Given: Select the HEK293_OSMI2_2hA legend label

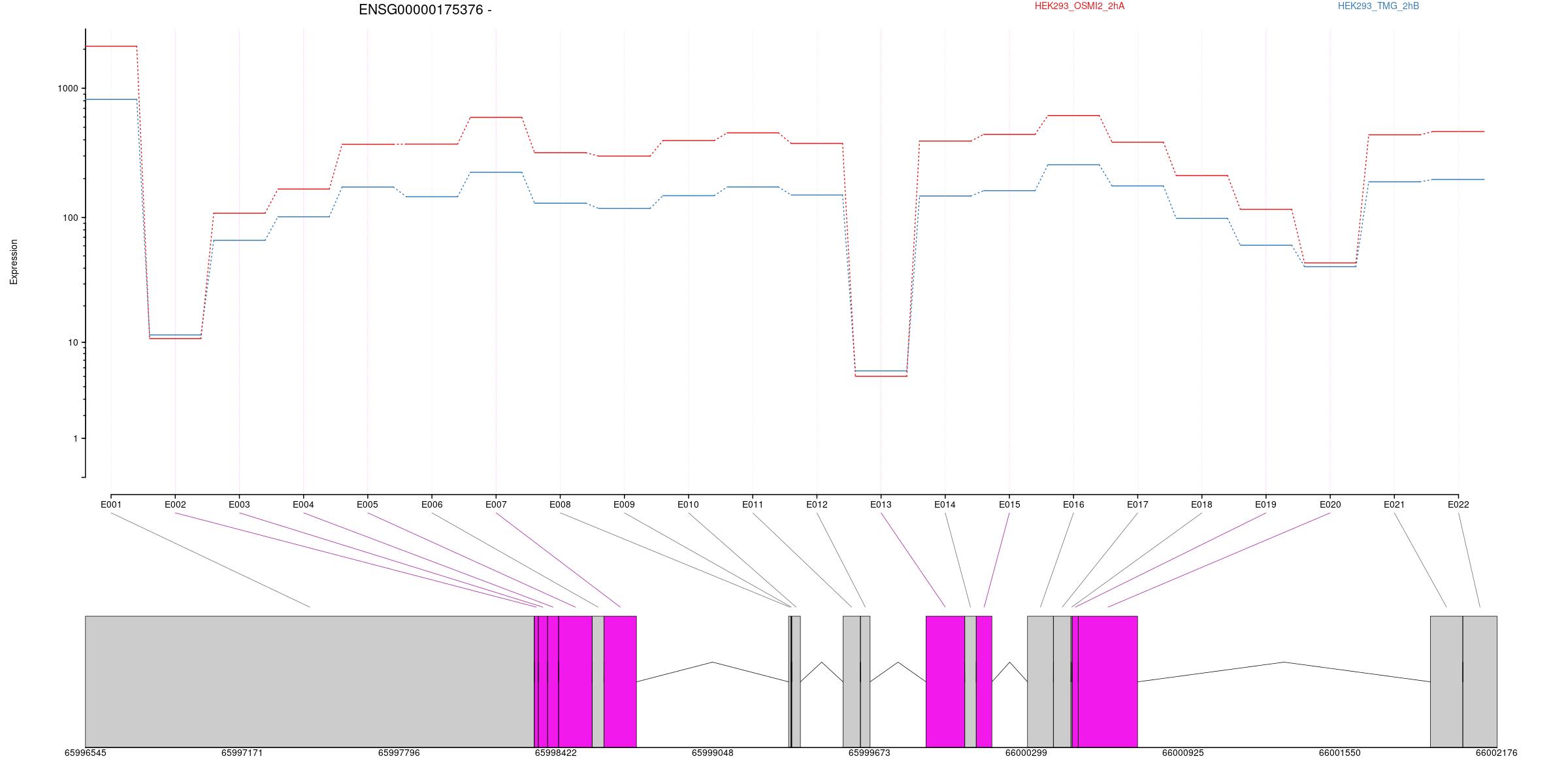Looking at the screenshot, I should [1079, 6].
